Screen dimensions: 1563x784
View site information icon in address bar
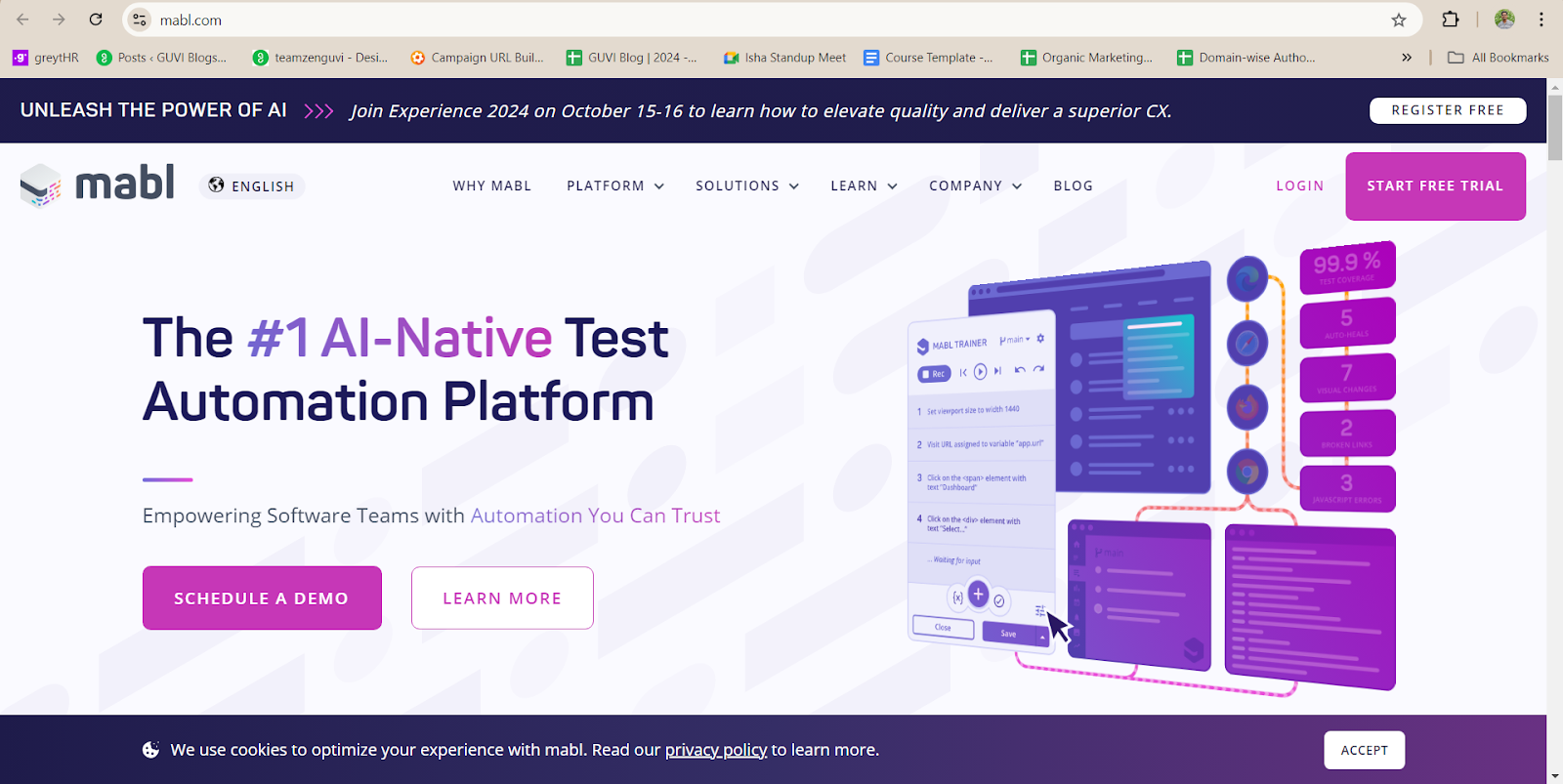tap(140, 20)
